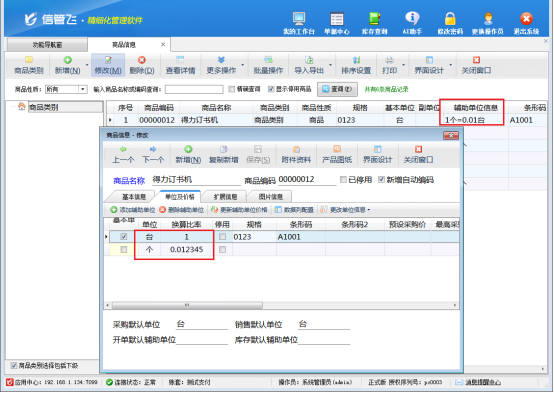Click 修改(M) toolbar icon
The image size is (554, 393).
pos(108,65)
